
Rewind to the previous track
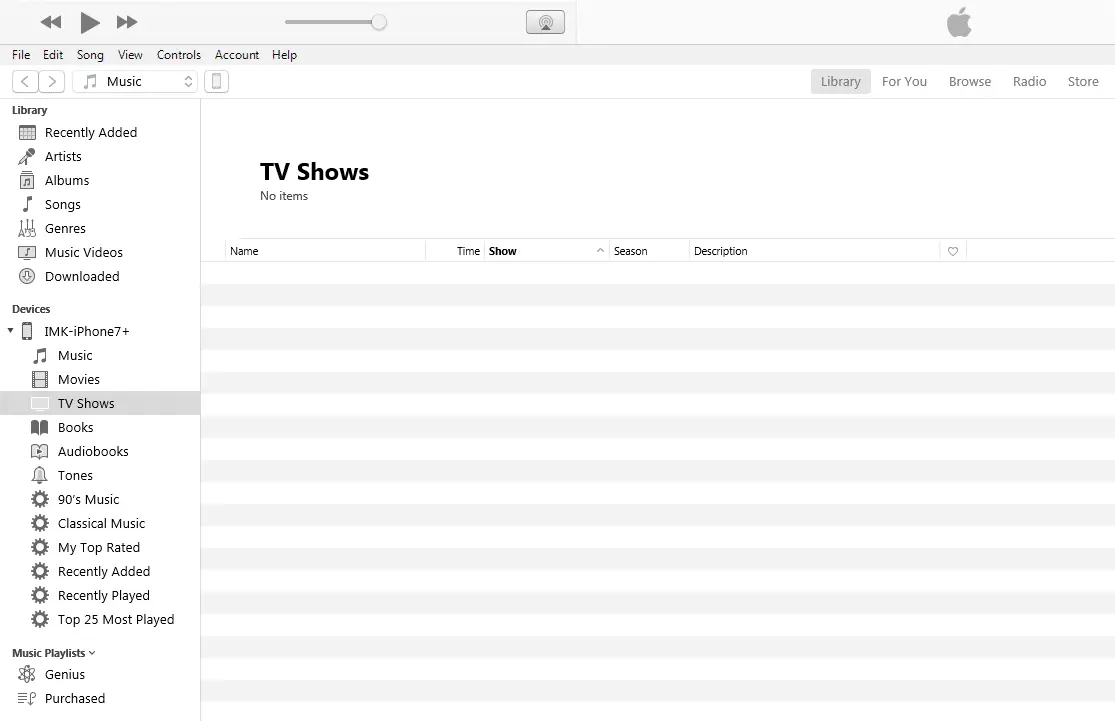click(x=51, y=22)
